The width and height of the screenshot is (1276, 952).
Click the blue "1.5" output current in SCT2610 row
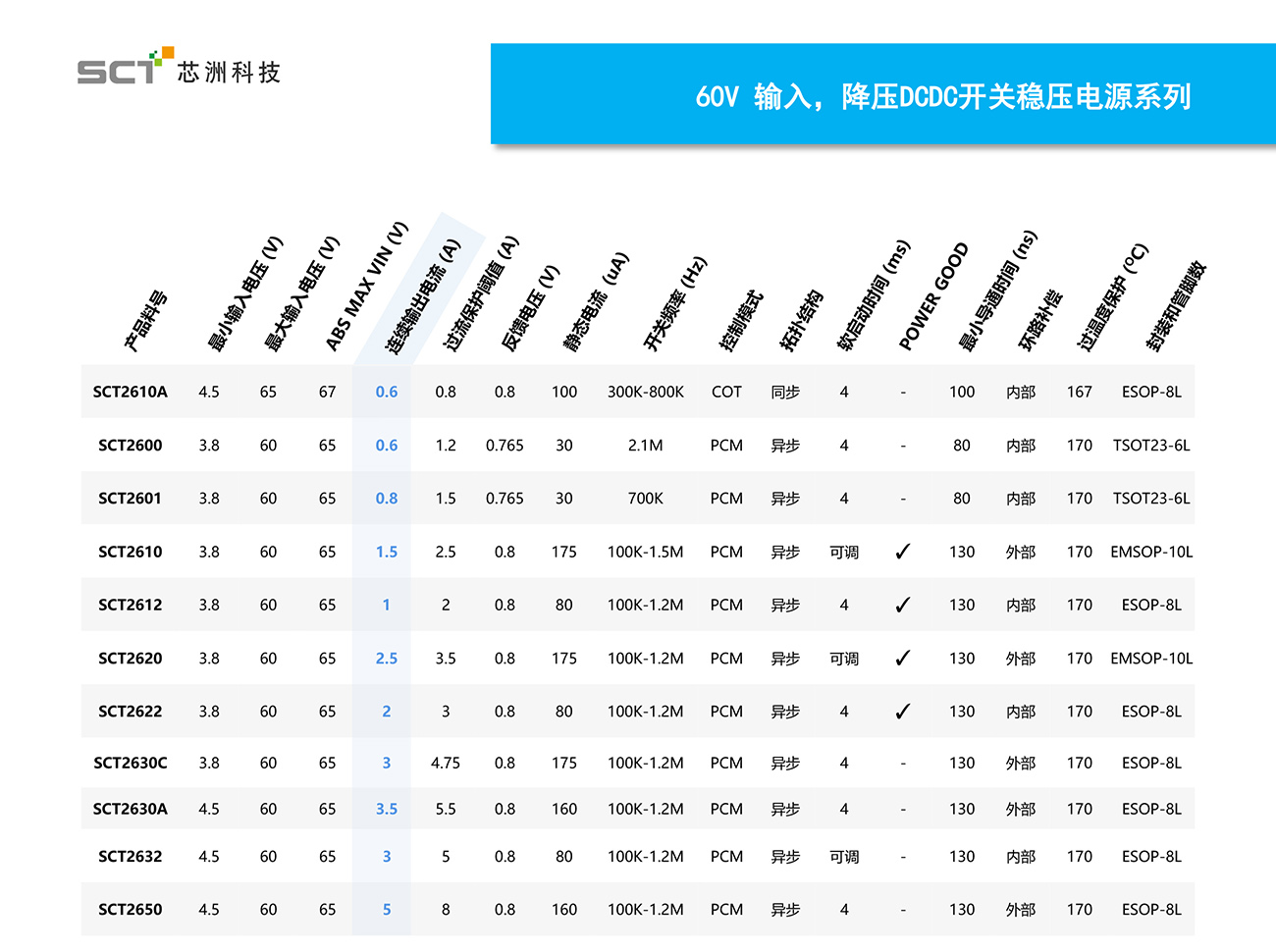[x=387, y=552]
